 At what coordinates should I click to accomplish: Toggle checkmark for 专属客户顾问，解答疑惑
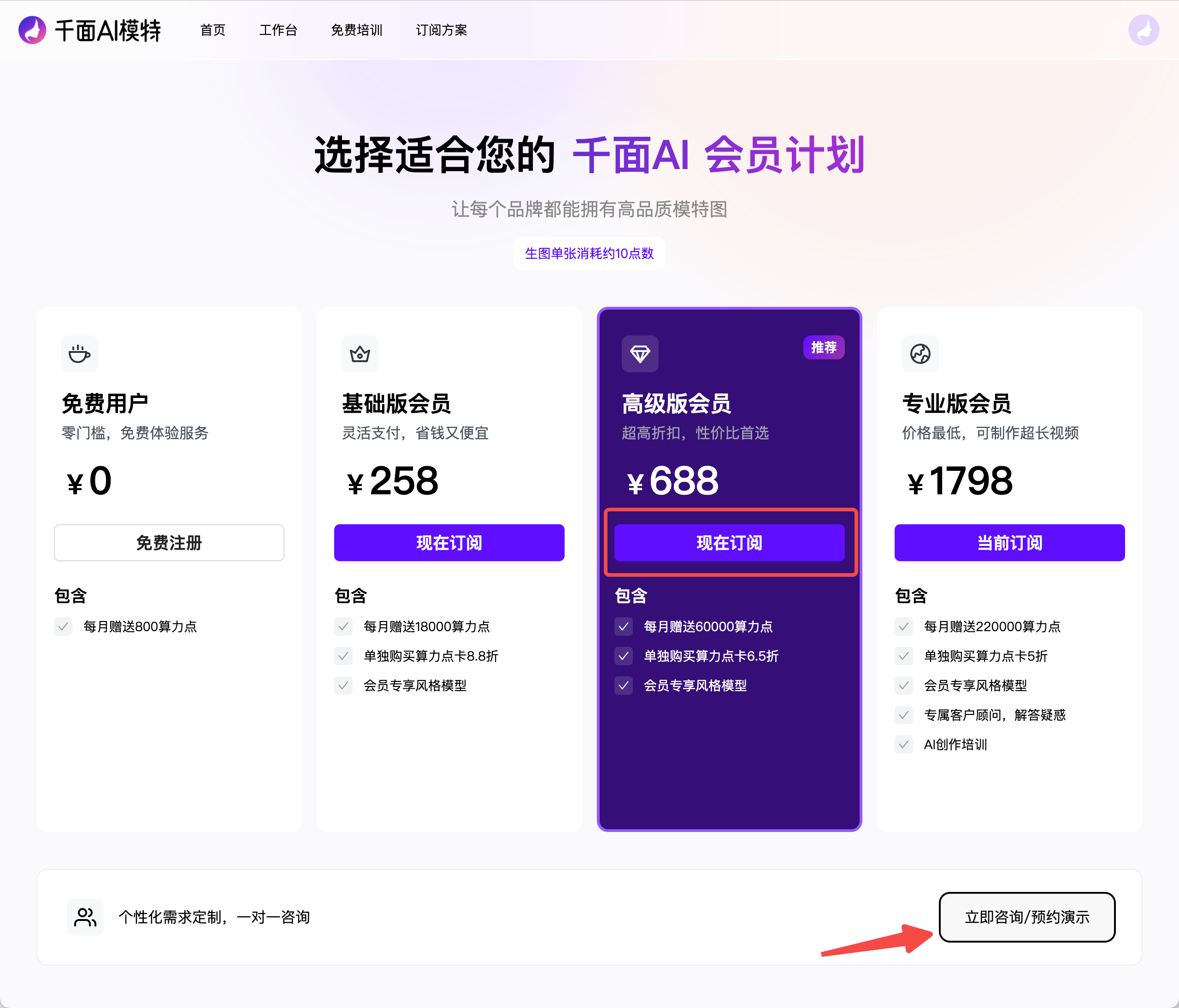(x=903, y=715)
